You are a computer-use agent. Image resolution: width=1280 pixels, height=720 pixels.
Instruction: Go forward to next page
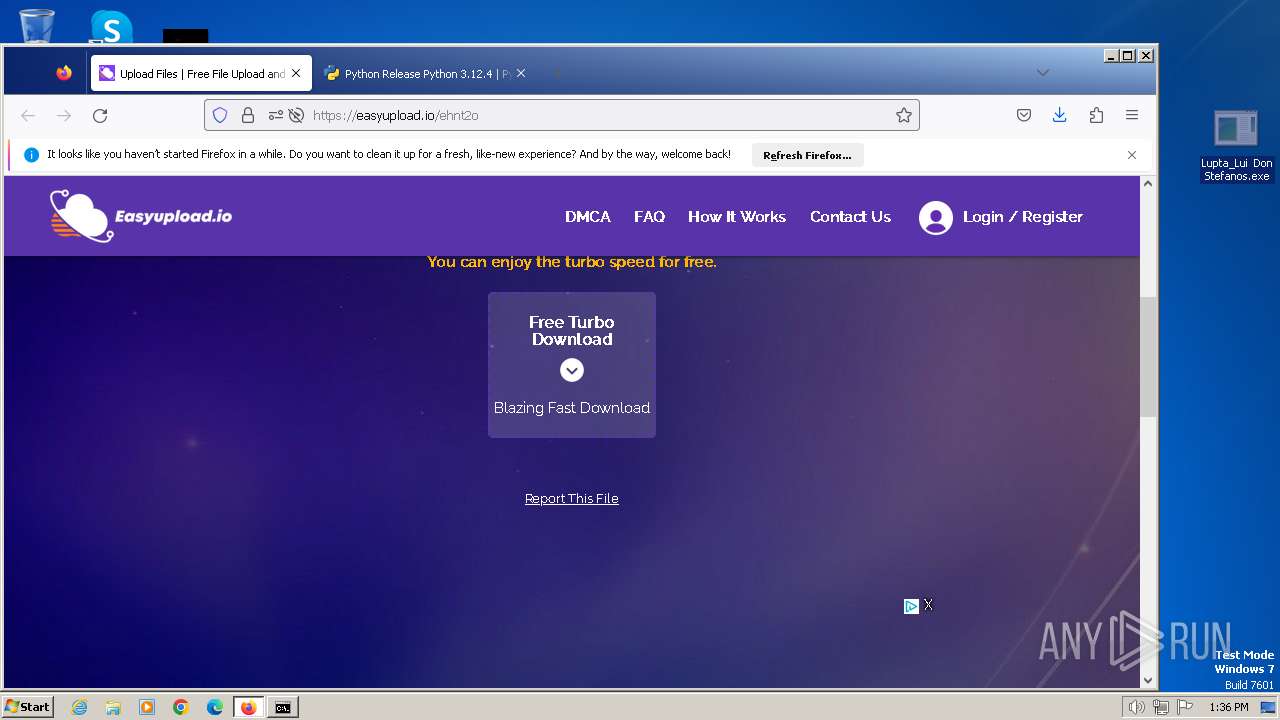coord(64,116)
